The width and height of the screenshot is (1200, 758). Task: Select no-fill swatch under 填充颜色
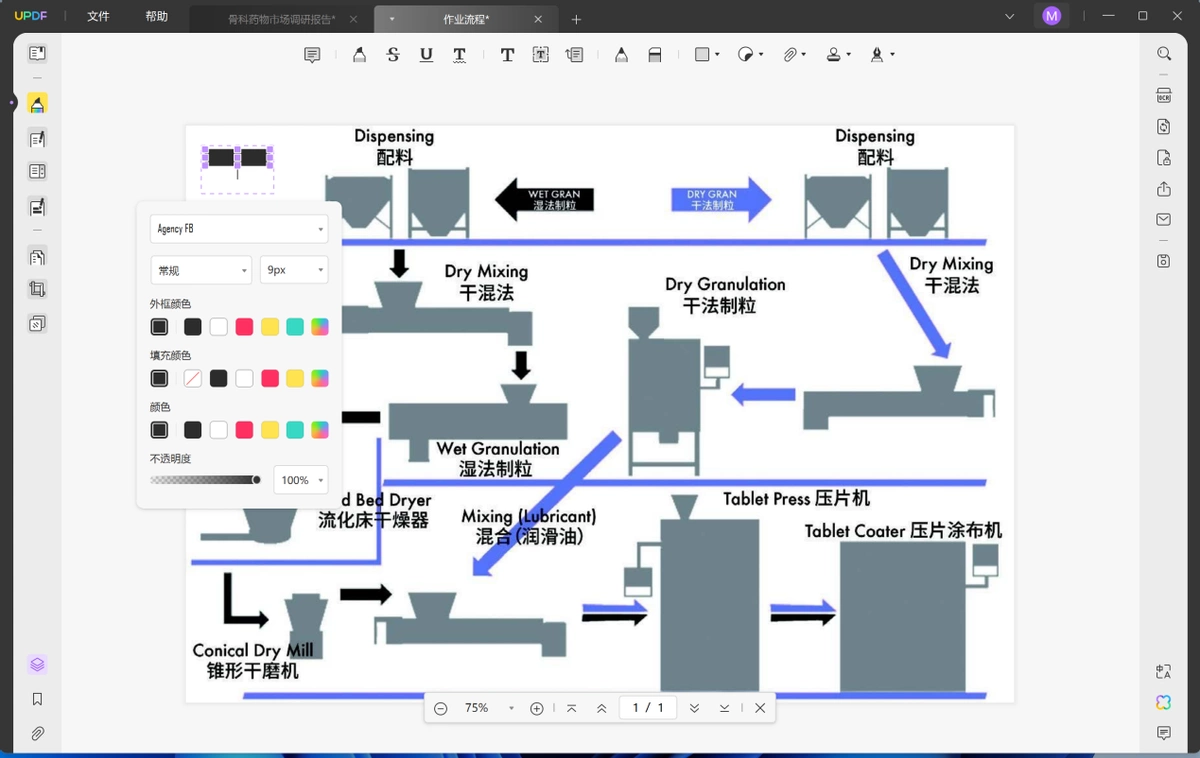click(193, 378)
